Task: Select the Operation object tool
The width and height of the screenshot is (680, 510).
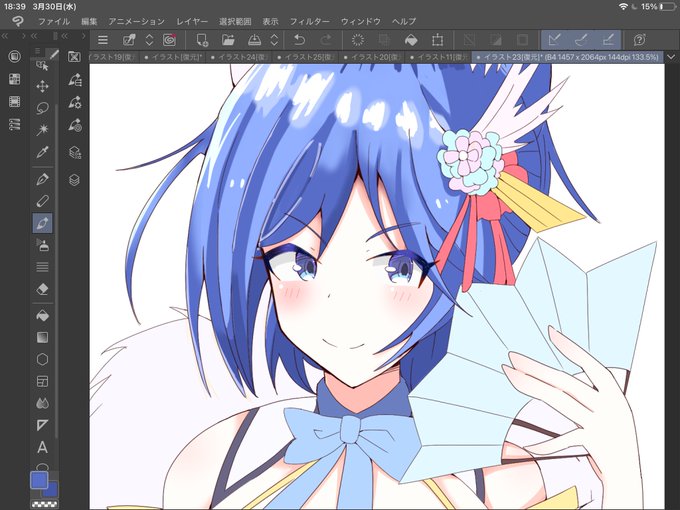Action: 42,66
